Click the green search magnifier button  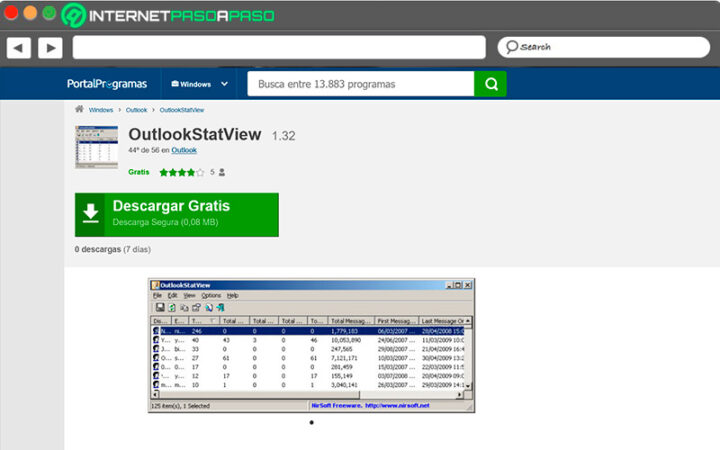490,84
